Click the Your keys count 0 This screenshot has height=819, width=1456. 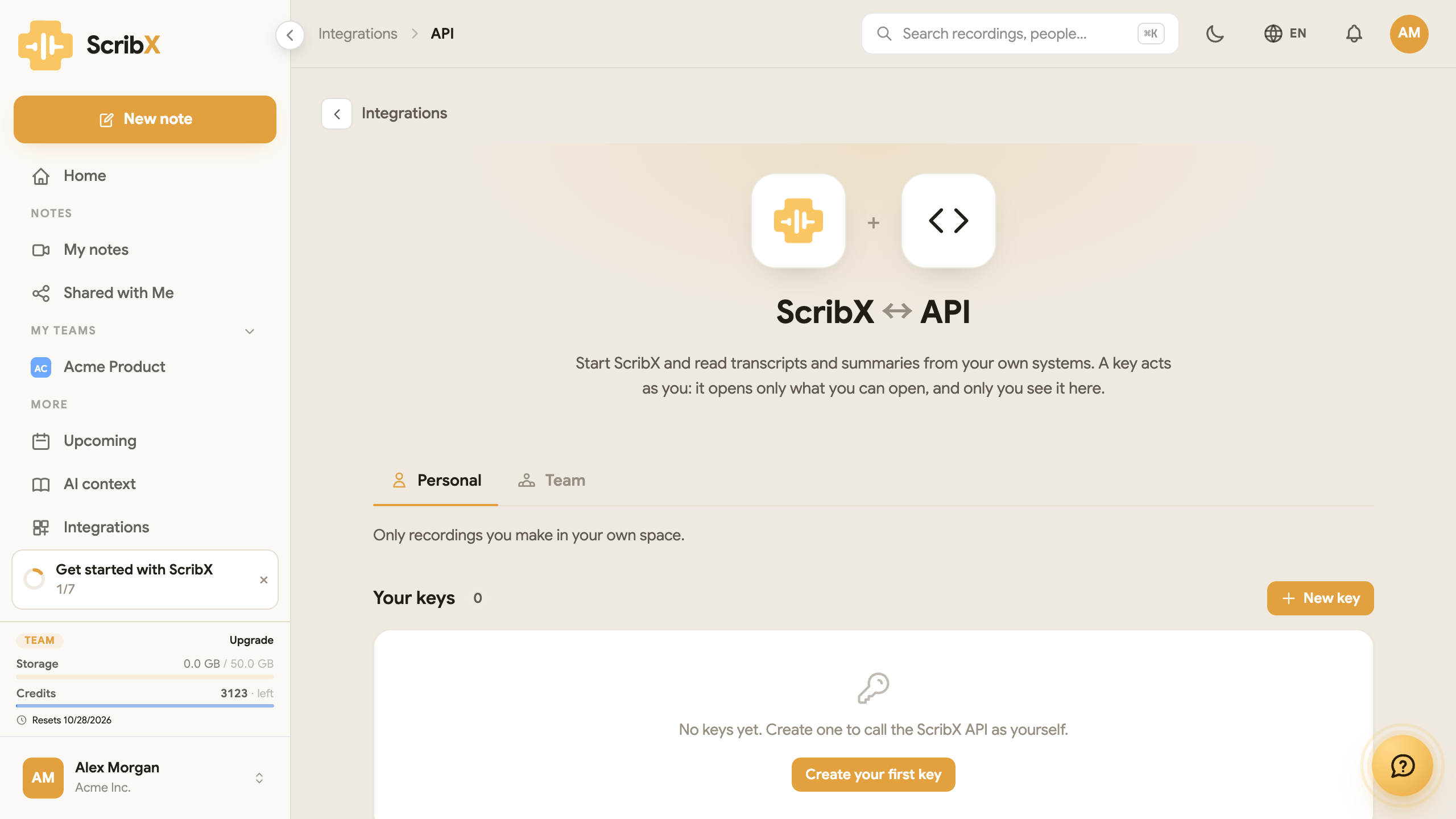tap(478, 598)
